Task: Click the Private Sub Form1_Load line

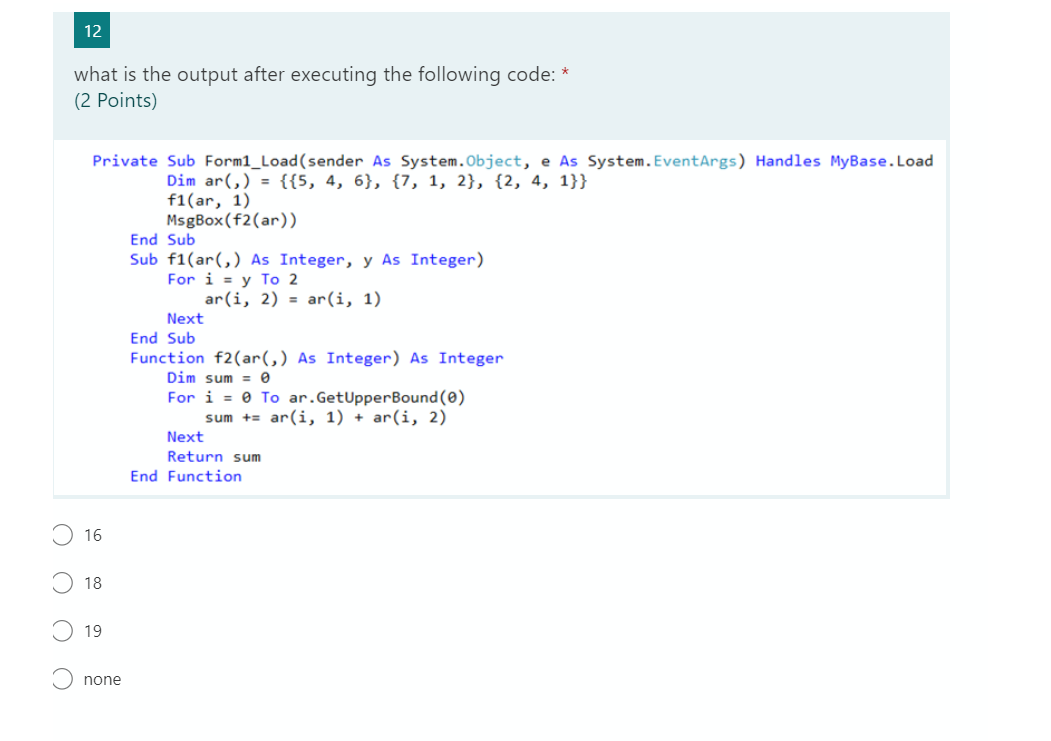Action: pyautogui.click(x=510, y=161)
